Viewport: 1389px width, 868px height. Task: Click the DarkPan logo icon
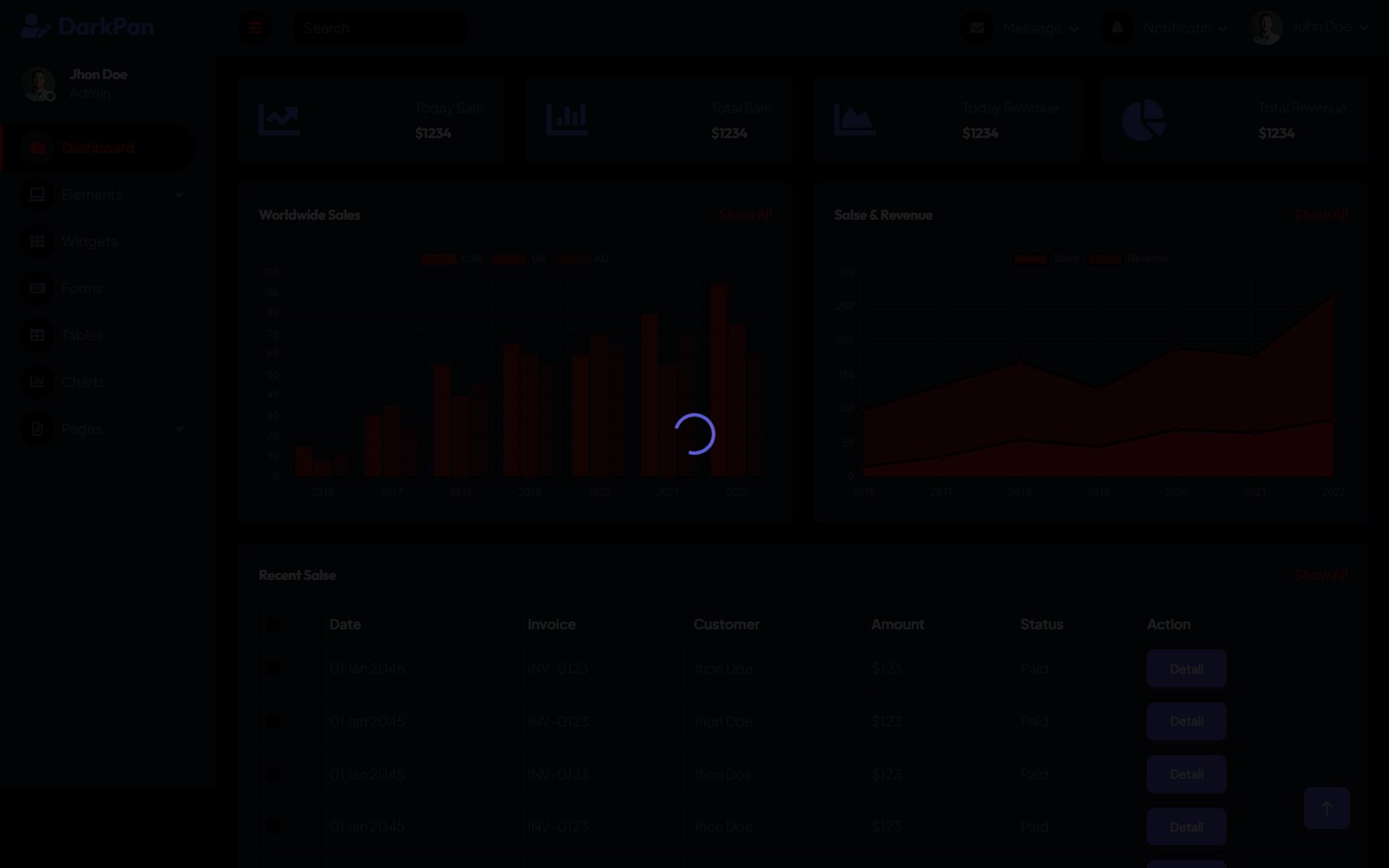pos(35,27)
